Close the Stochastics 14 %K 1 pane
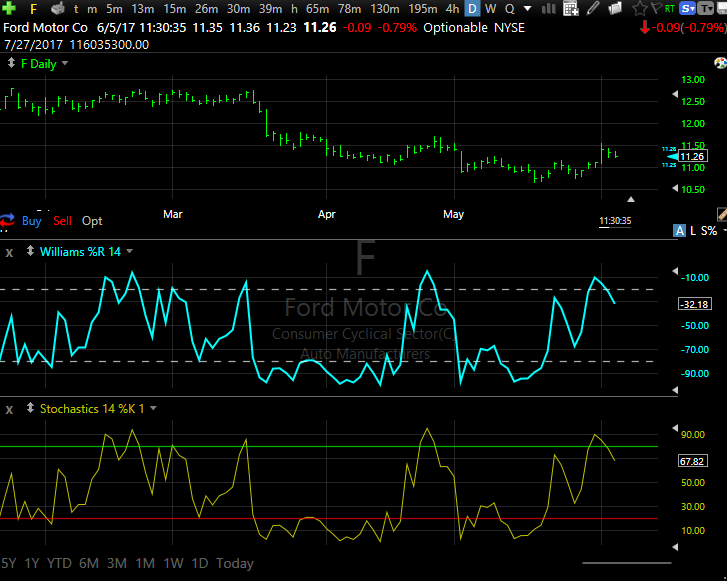Image resolution: width=727 pixels, height=581 pixels. click(9, 410)
